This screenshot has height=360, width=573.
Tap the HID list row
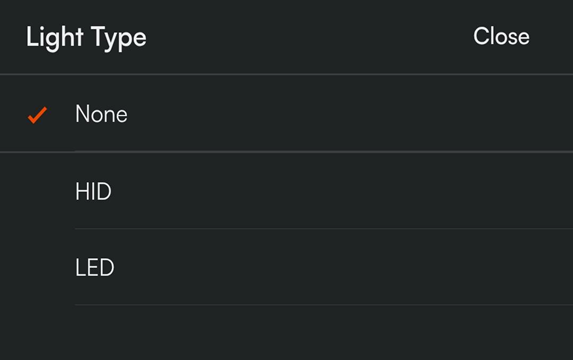[286, 190]
